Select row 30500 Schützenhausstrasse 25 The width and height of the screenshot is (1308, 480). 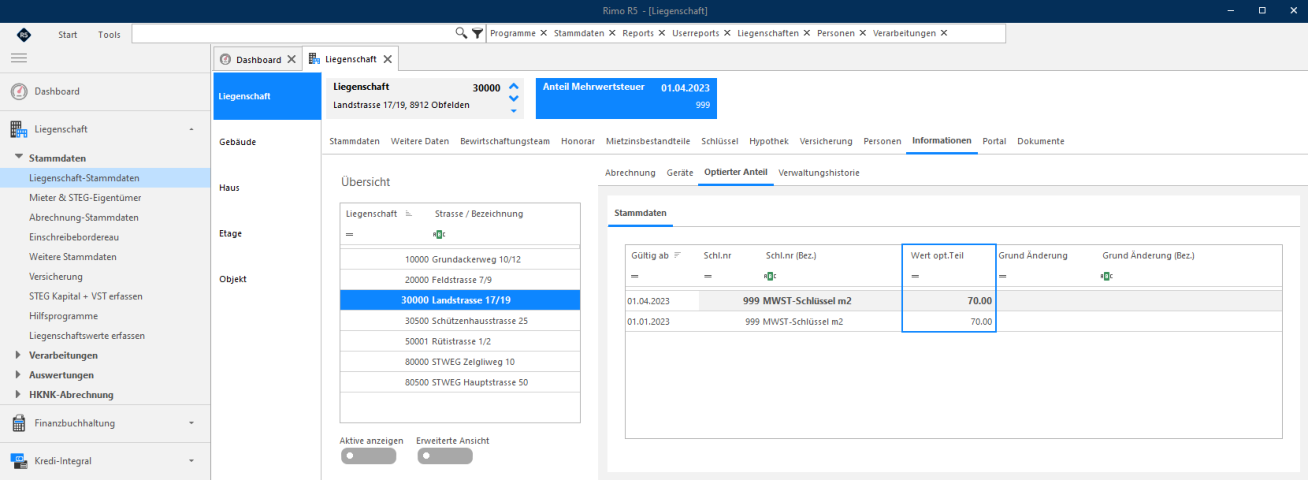tap(460, 321)
